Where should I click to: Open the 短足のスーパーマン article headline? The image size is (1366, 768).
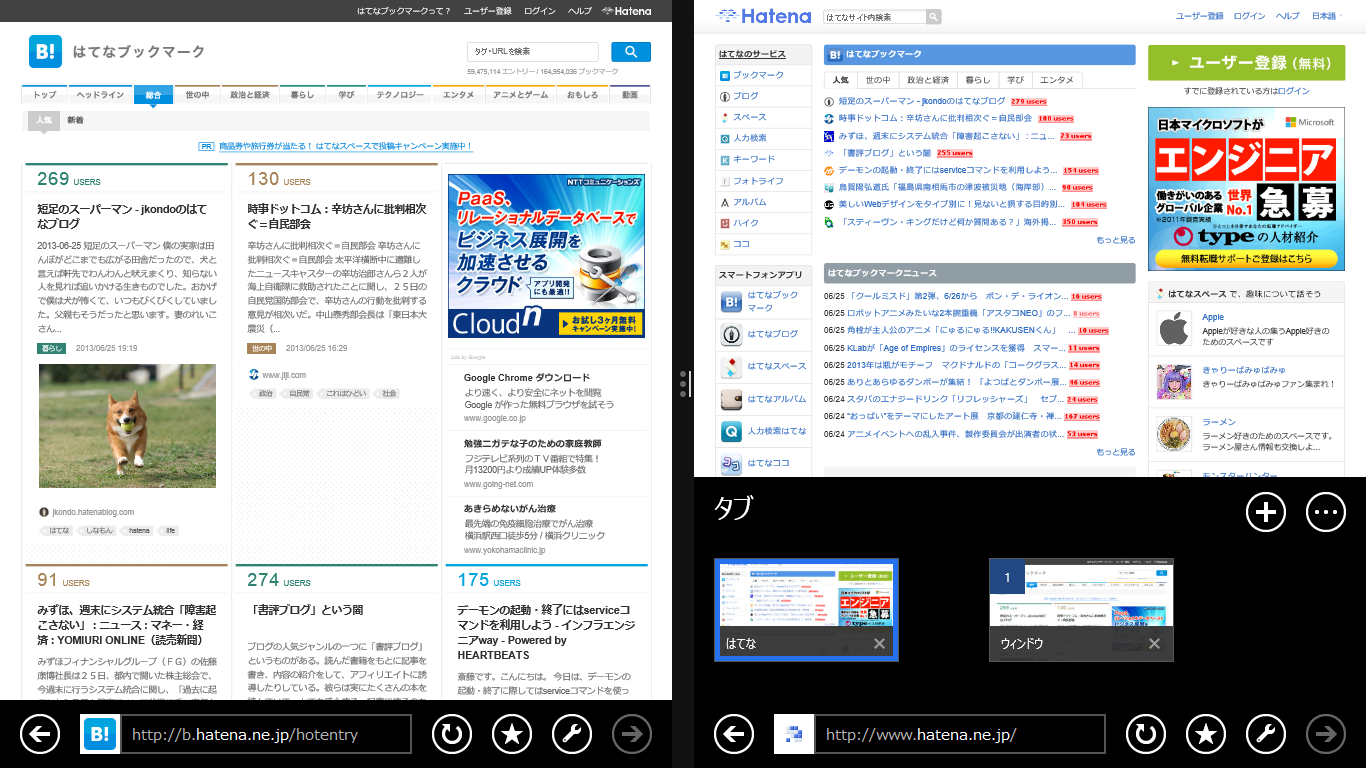coord(122,216)
